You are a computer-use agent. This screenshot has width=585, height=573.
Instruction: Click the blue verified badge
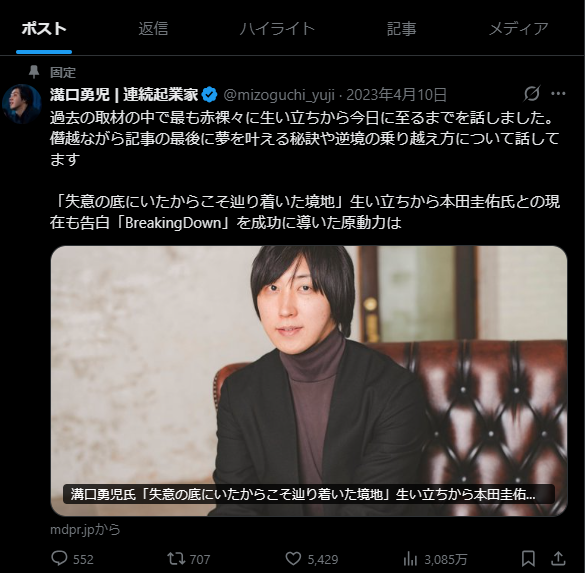coord(209,94)
